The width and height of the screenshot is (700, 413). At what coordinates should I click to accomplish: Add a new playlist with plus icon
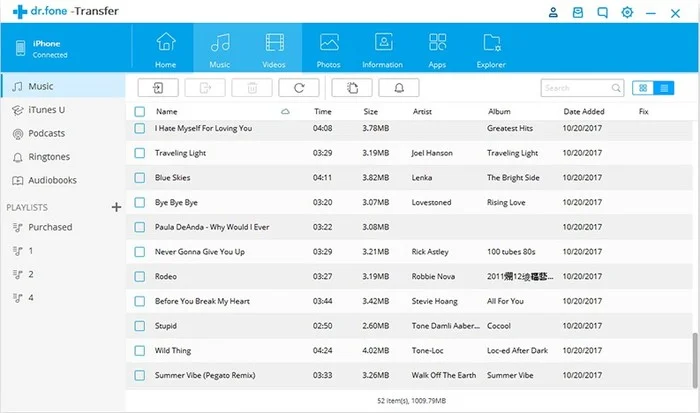coord(116,207)
